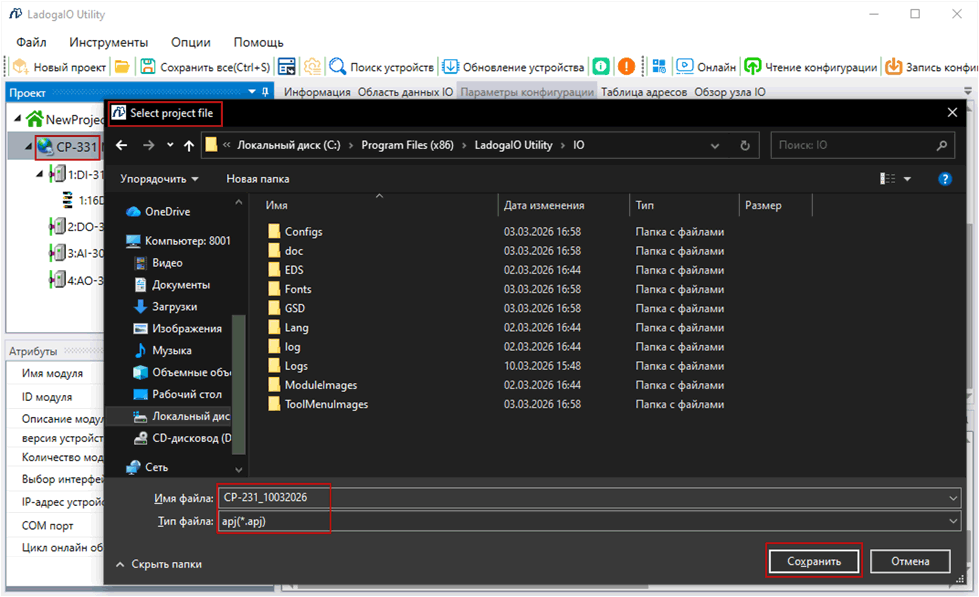979x597 pixels.
Task: Click the Отмена button
Action: [x=910, y=561]
